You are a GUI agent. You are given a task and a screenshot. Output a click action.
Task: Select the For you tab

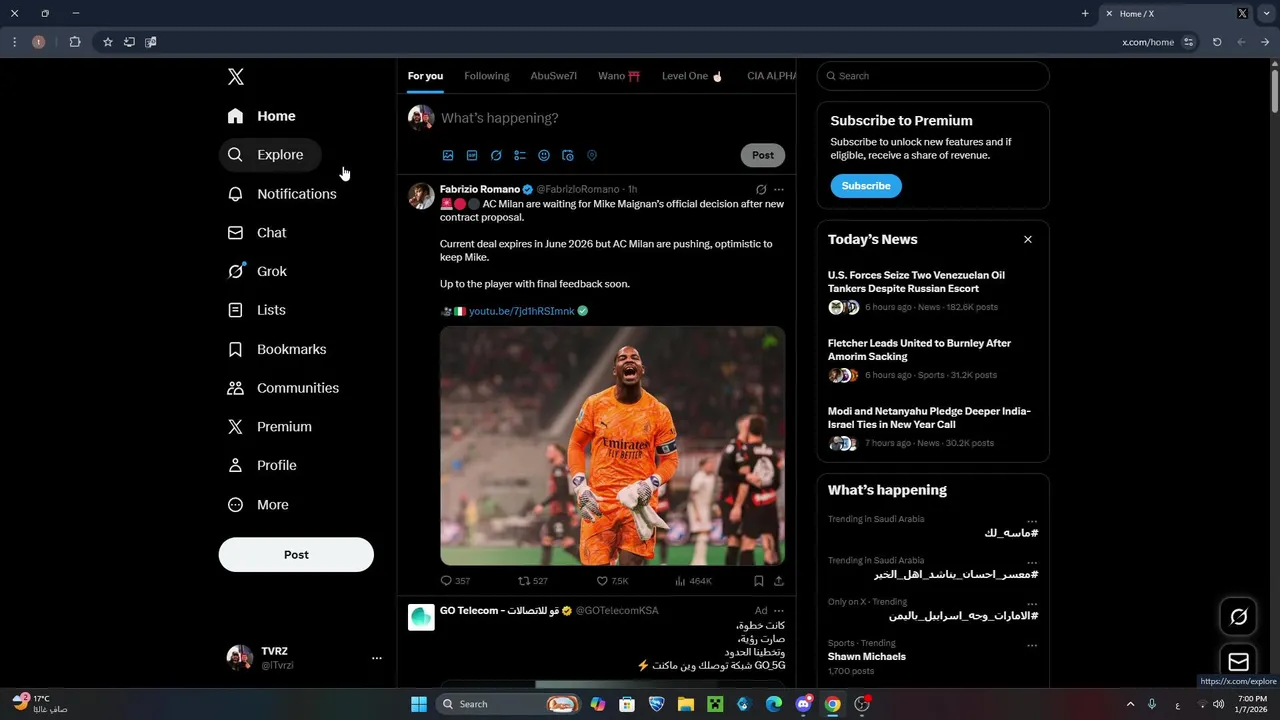coord(425,76)
